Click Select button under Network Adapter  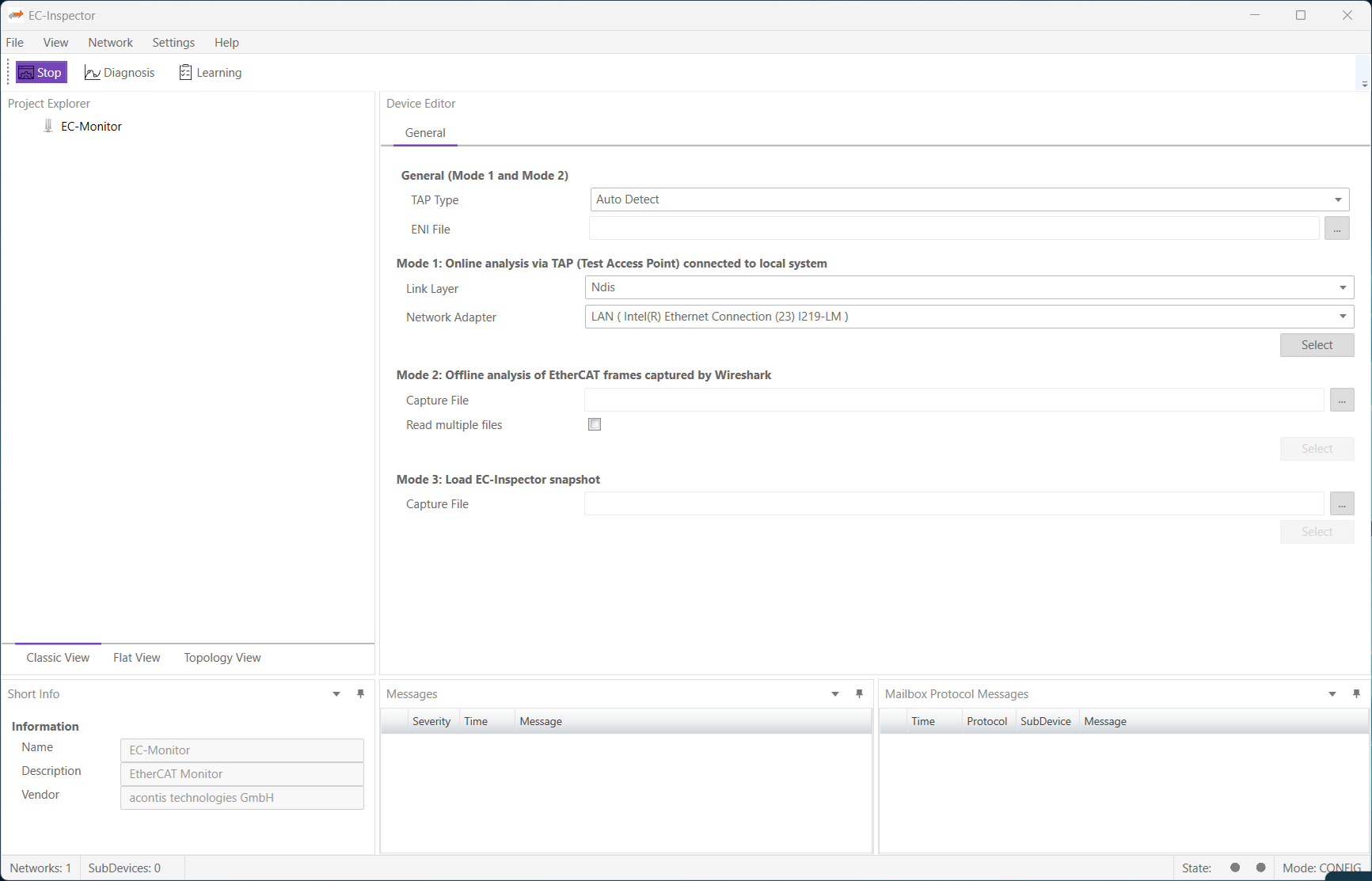(x=1317, y=345)
